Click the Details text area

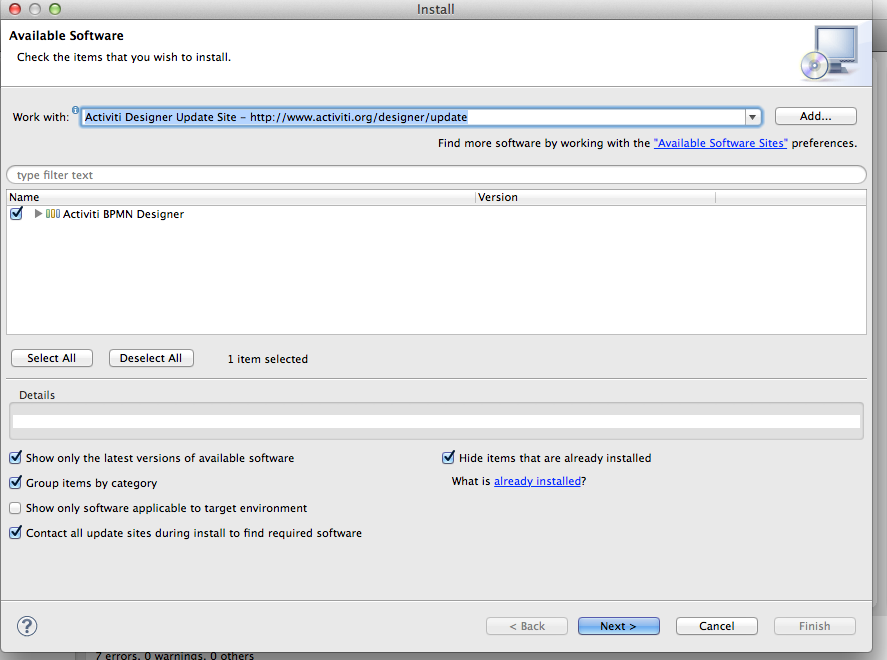436,421
